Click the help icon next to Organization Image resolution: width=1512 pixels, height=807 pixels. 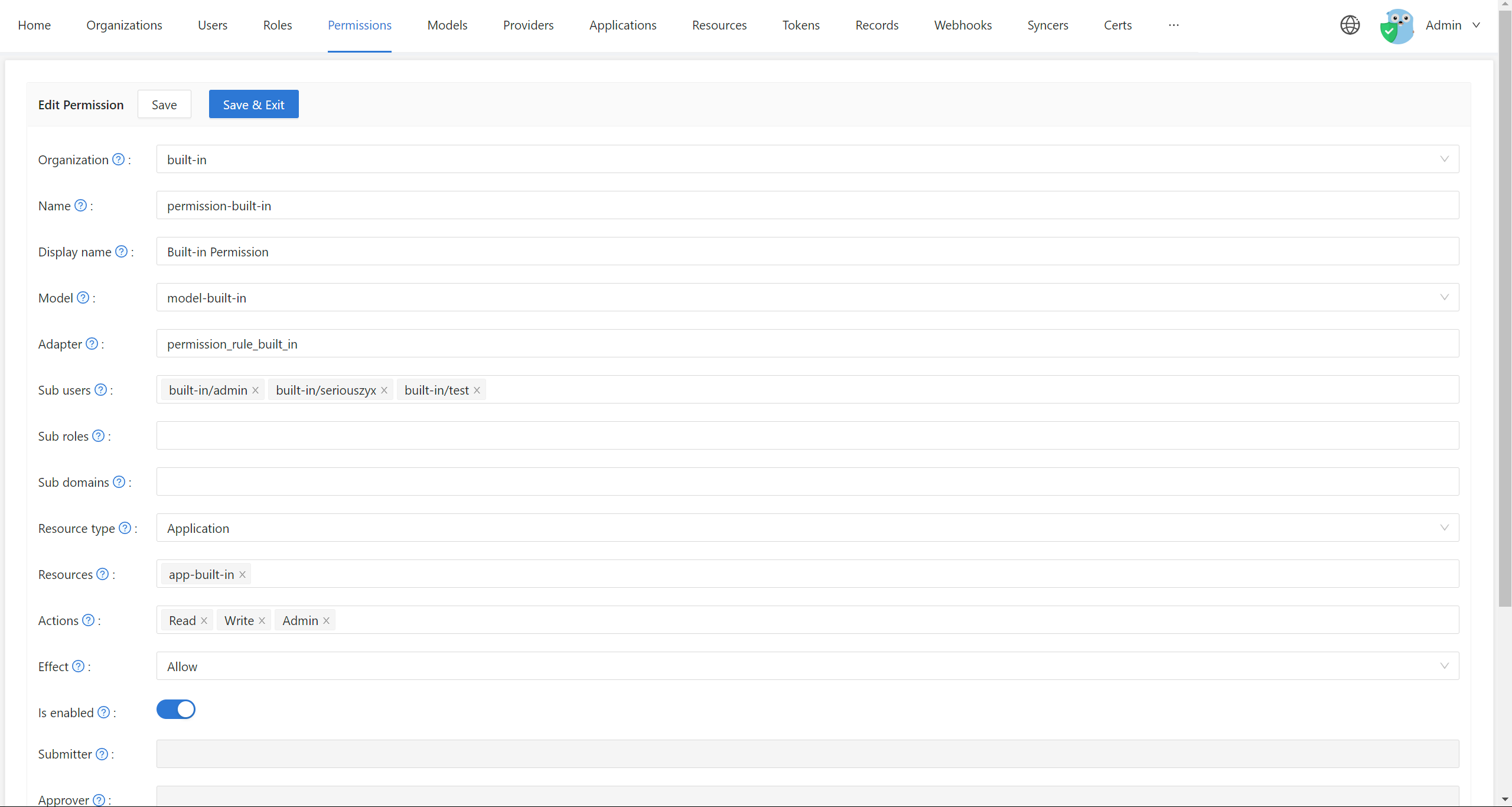click(x=118, y=159)
